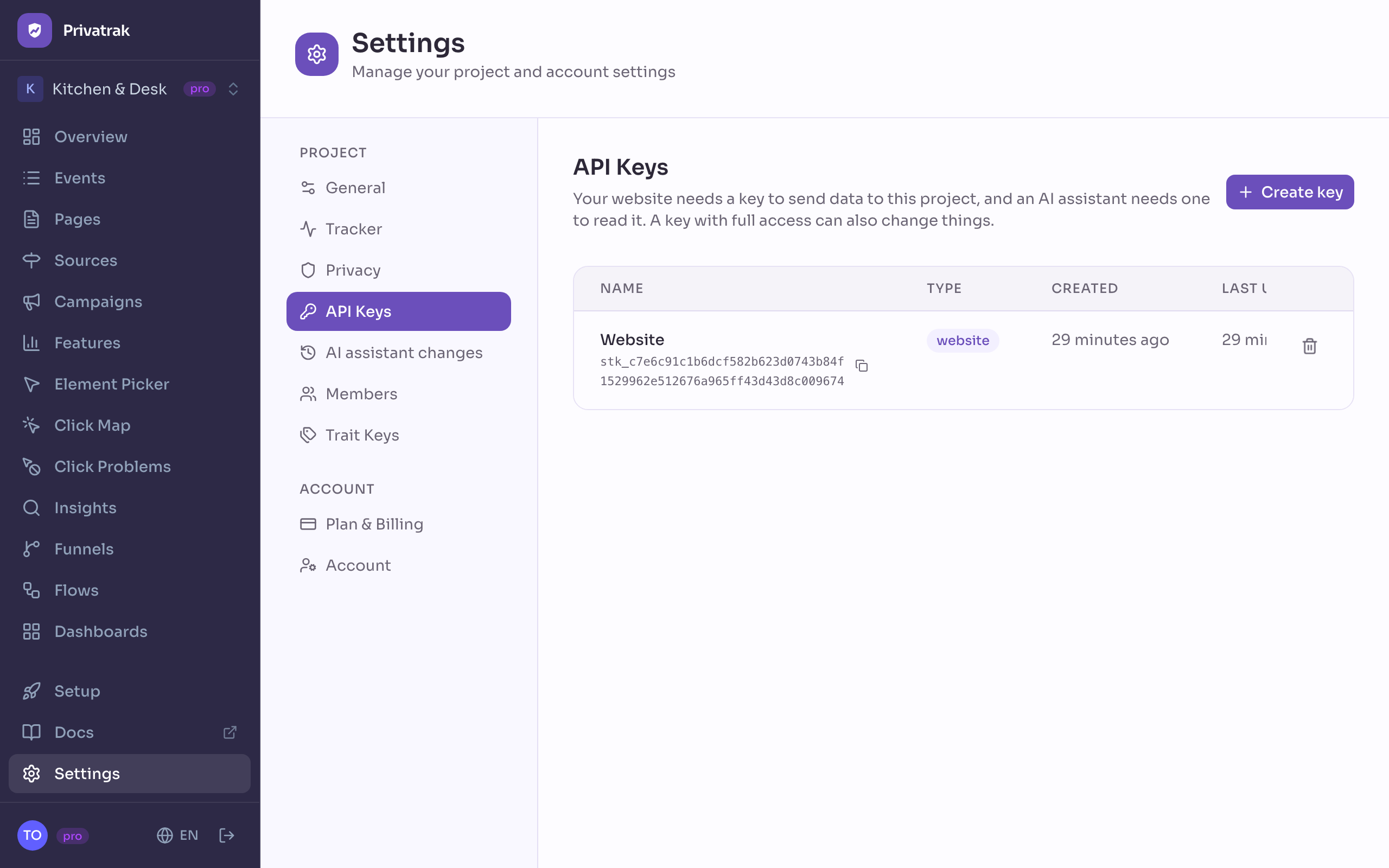Open Sources in sidebar
The width and height of the screenshot is (1389, 868).
130,260
